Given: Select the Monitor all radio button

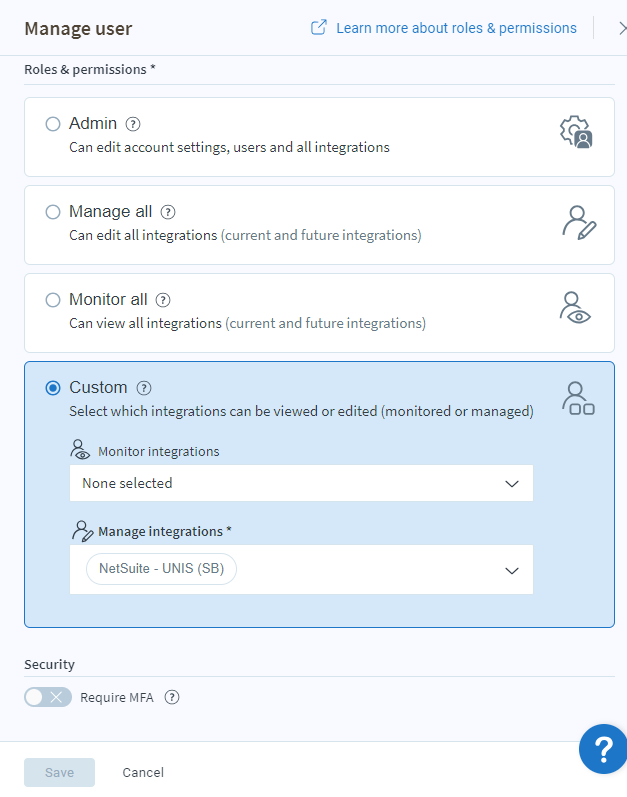Looking at the screenshot, I should tap(53, 300).
